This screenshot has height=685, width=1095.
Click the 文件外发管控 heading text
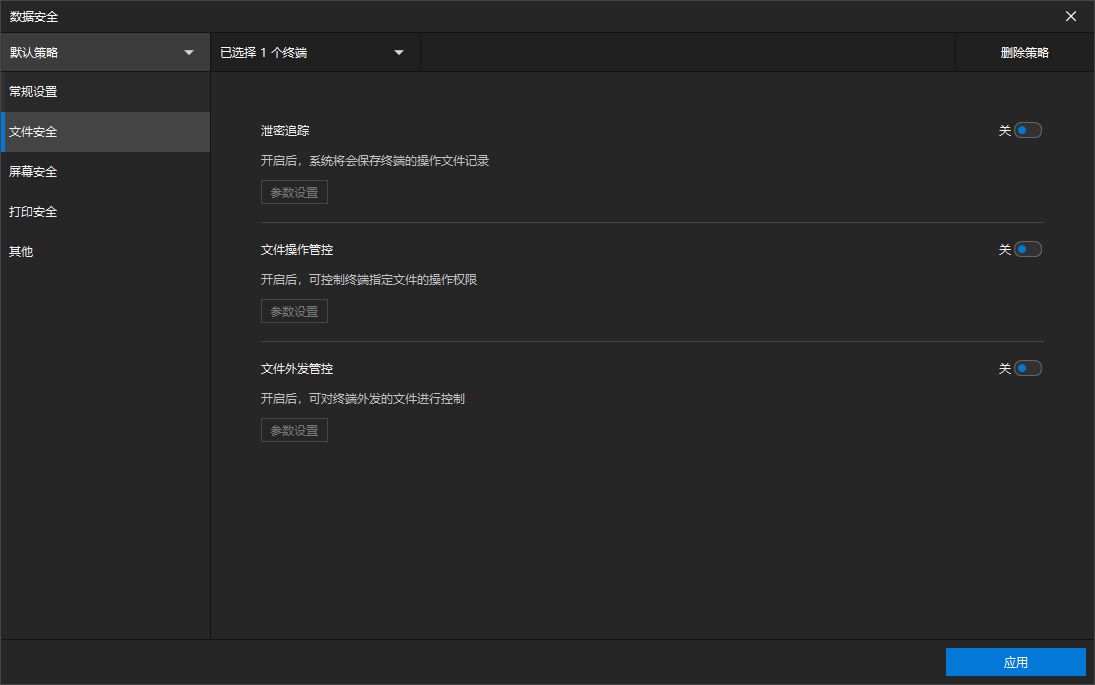(297, 369)
